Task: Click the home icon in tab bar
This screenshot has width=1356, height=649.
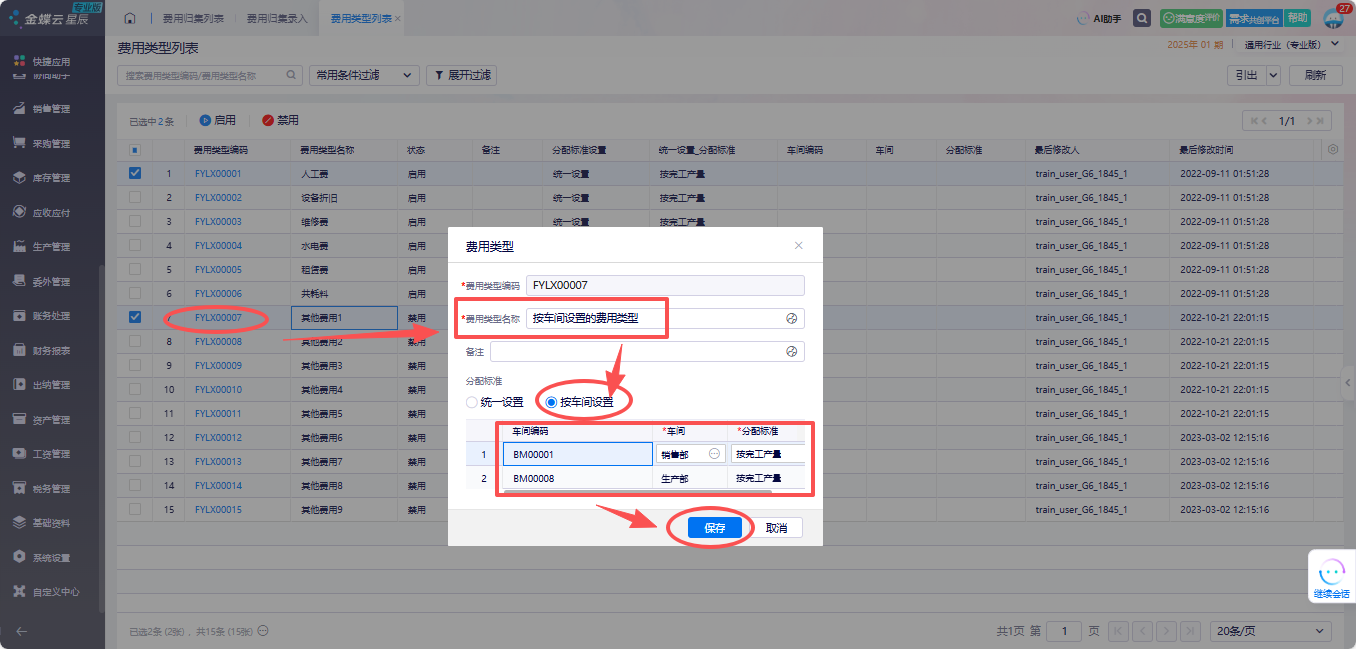Action: [x=130, y=18]
